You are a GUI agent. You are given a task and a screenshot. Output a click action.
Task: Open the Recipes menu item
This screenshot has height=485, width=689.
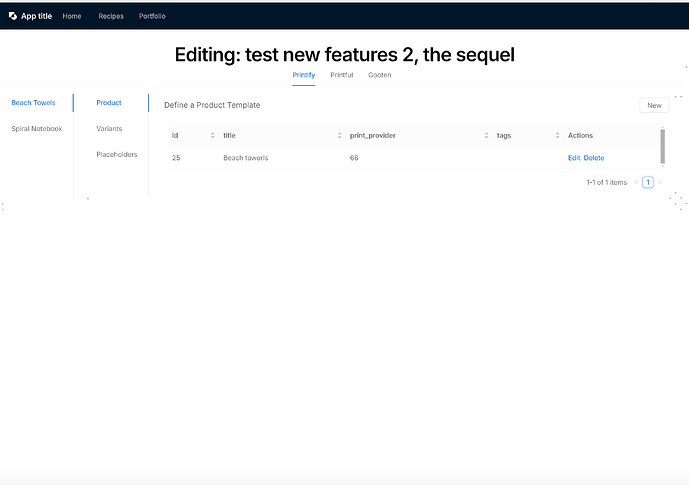[111, 16]
